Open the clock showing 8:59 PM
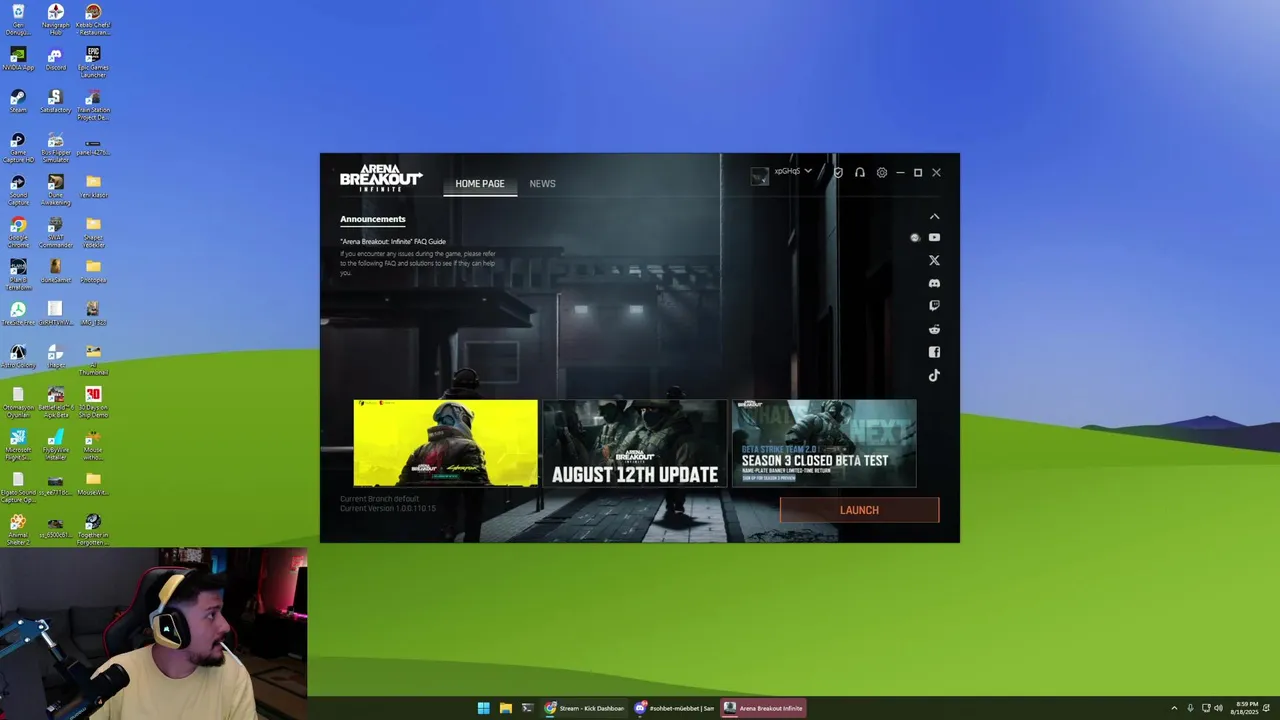The image size is (1280, 720). click(x=1246, y=708)
